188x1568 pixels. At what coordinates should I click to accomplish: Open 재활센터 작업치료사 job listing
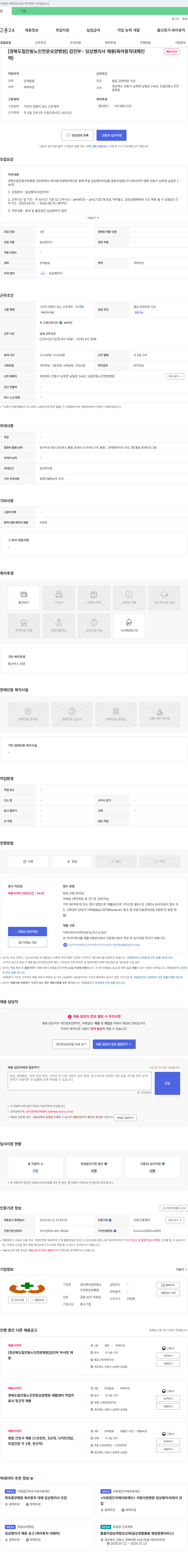click(x=41, y=1398)
